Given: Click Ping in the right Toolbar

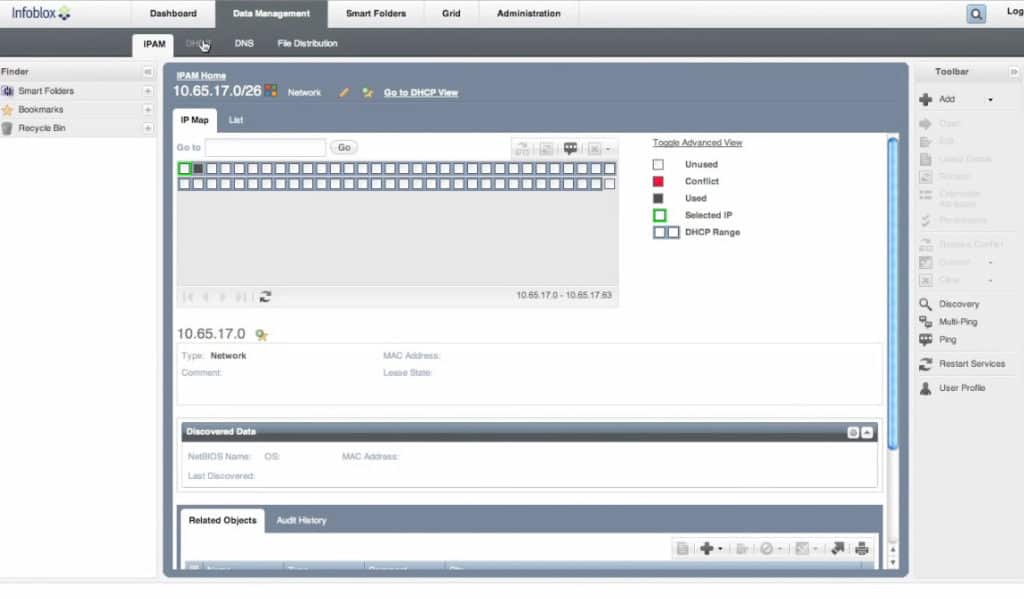Looking at the screenshot, I should pyautogui.click(x=938, y=340).
